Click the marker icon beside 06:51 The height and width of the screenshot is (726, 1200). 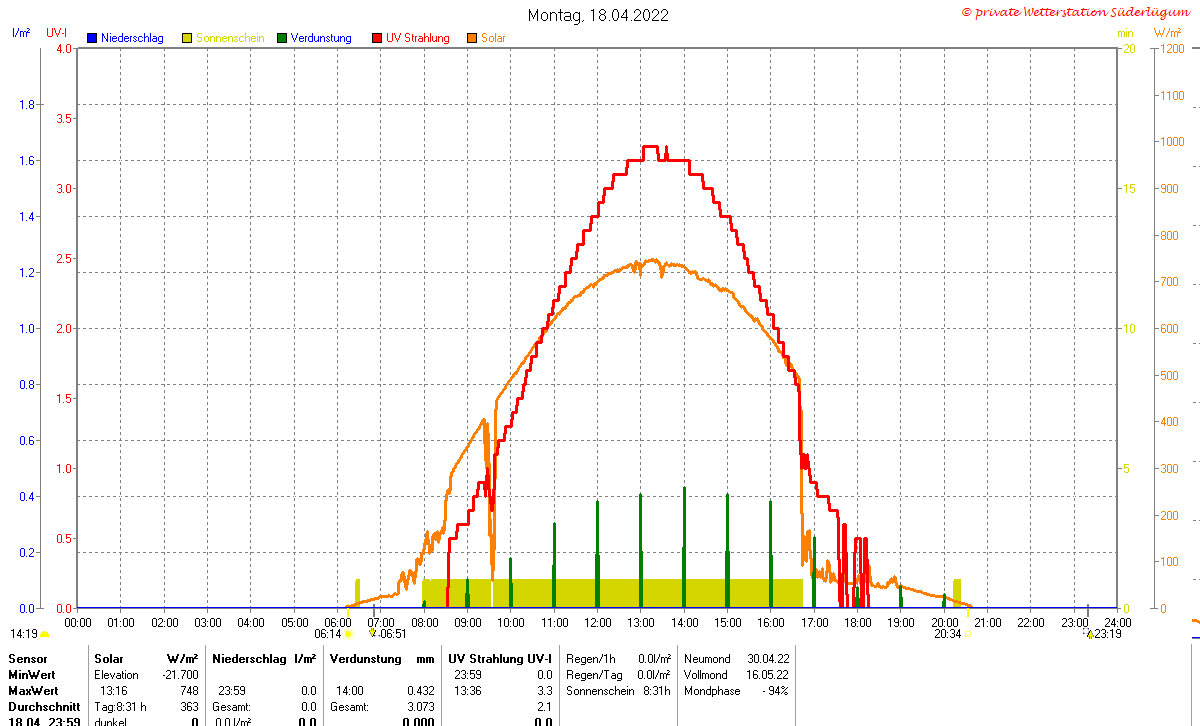372,632
